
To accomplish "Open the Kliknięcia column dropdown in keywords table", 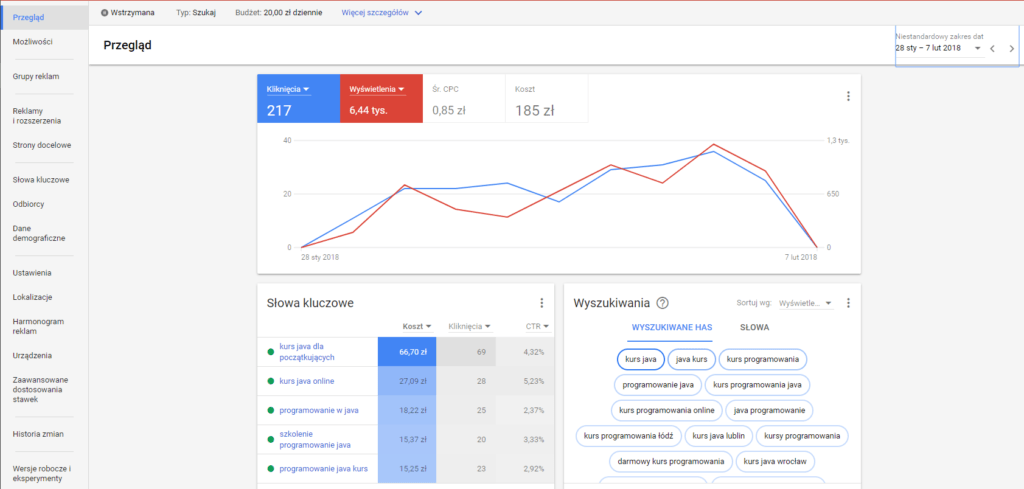I will [x=470, y=326].
